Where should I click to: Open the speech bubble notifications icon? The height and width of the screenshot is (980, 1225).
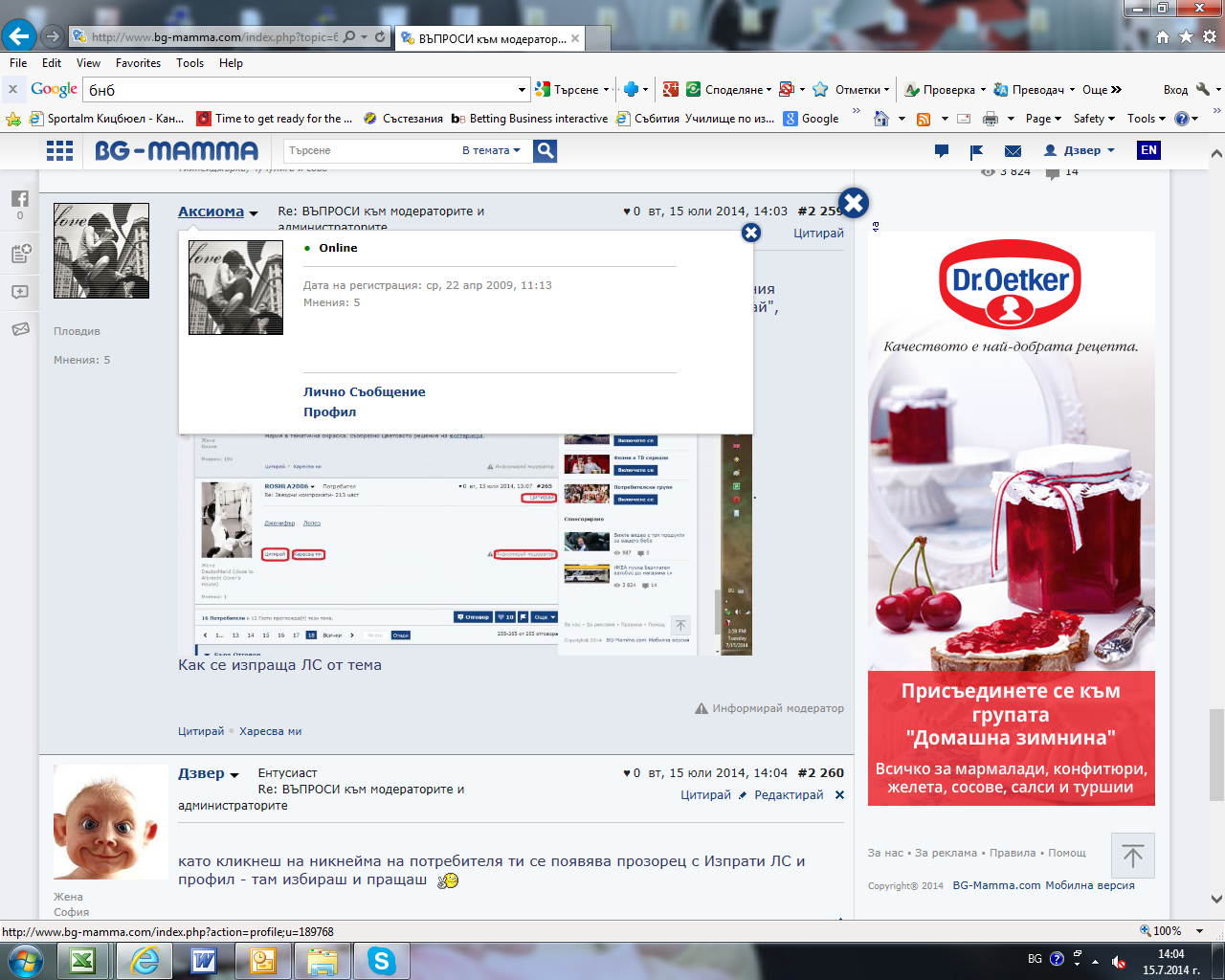[x=942, y=151]
